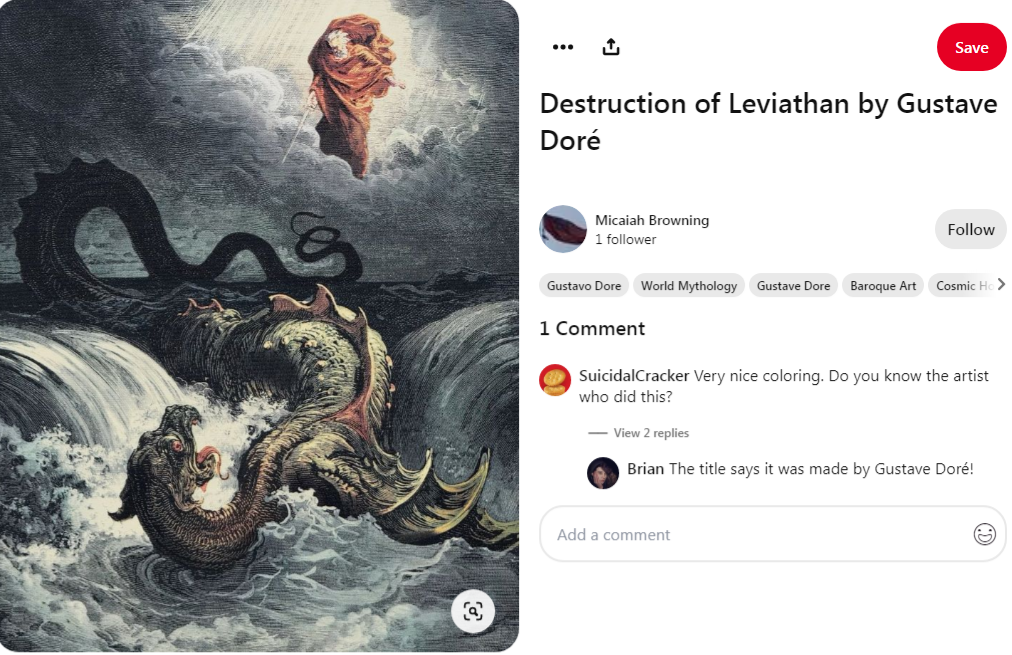
Task: Click the Micaiah Browning name link
Action: (x=652, y=220)
